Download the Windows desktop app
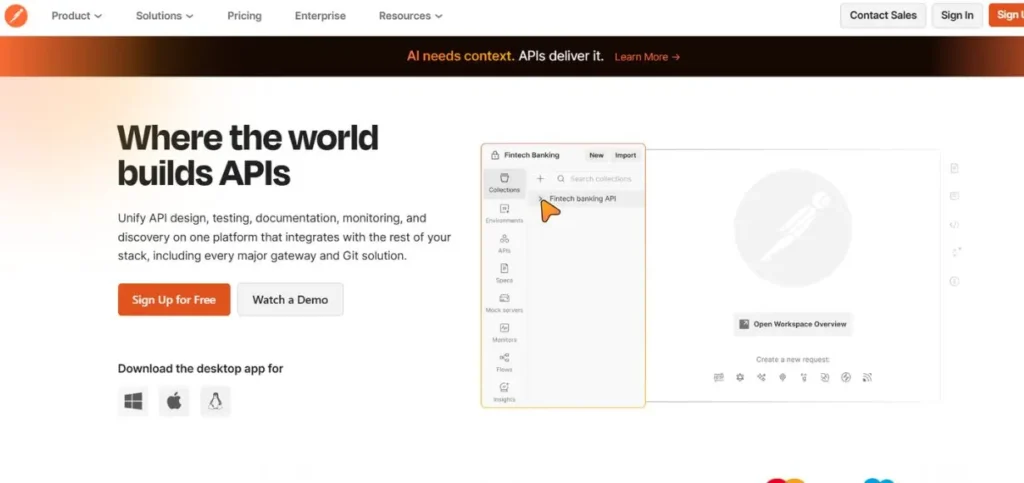This screenshot has height=483, width=1024. [133, 401]
